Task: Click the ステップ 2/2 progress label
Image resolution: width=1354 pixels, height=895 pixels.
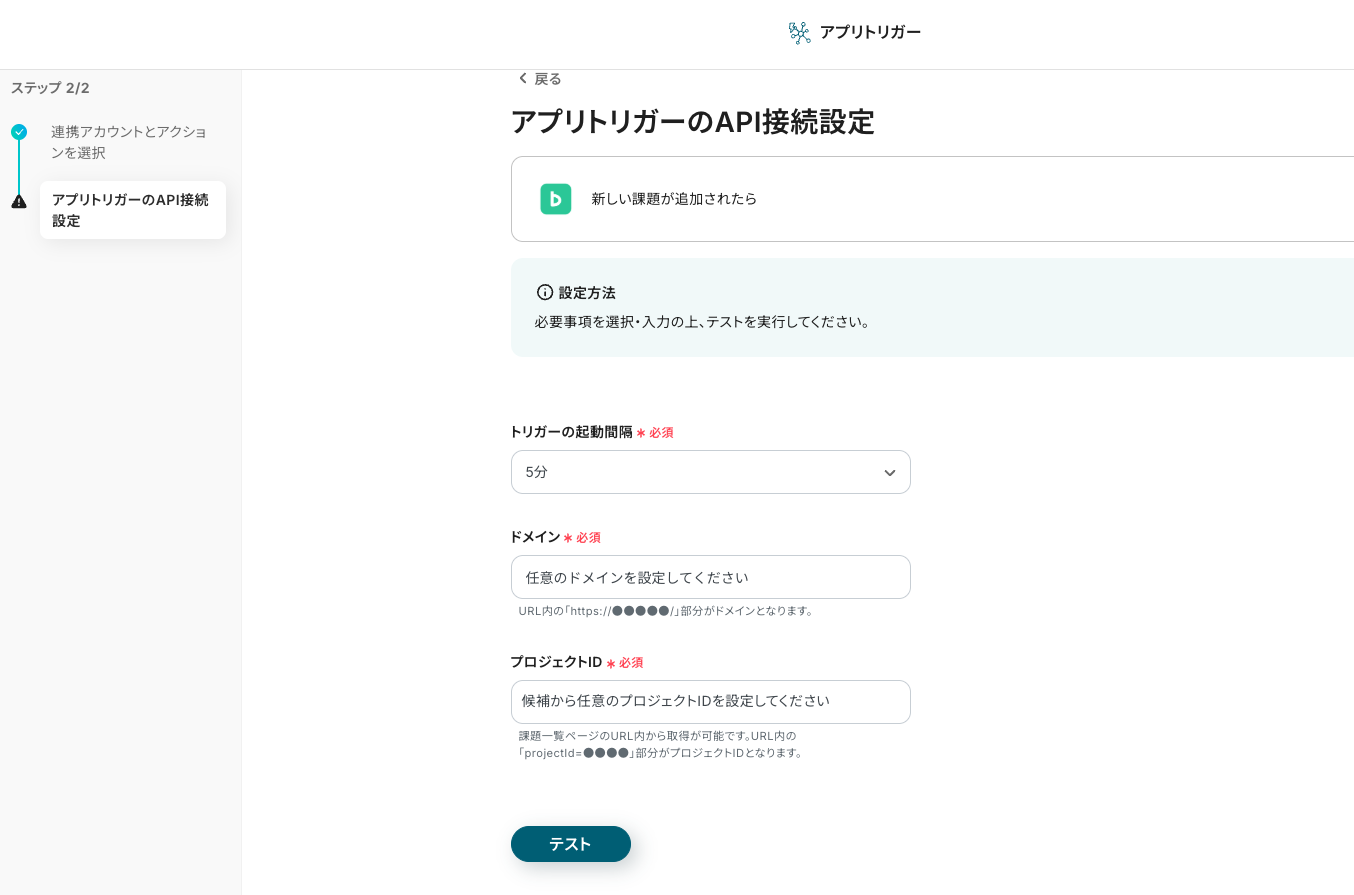Action: tap(50, 88)
